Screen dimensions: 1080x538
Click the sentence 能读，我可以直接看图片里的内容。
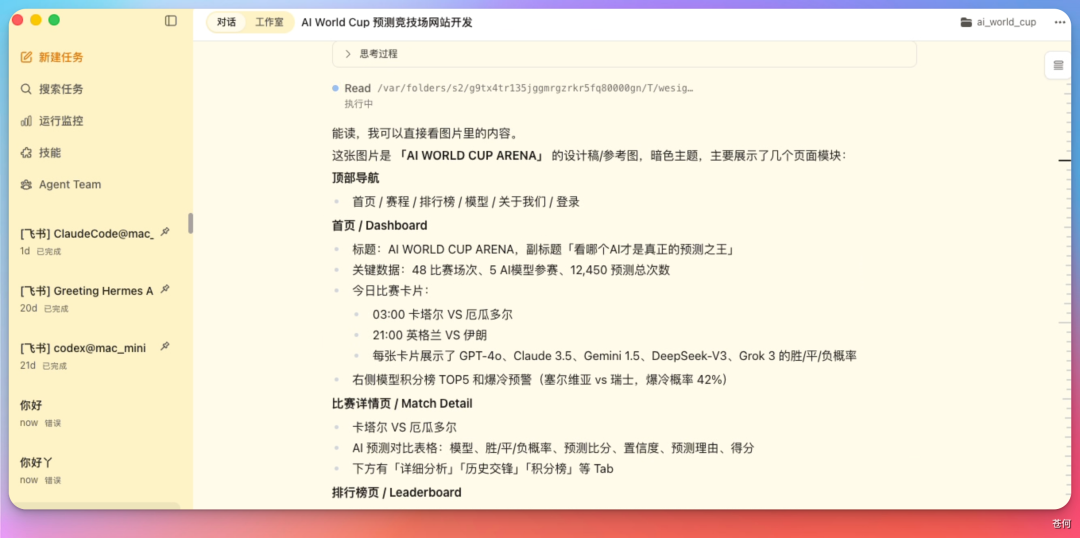click(x=424, y=133)
